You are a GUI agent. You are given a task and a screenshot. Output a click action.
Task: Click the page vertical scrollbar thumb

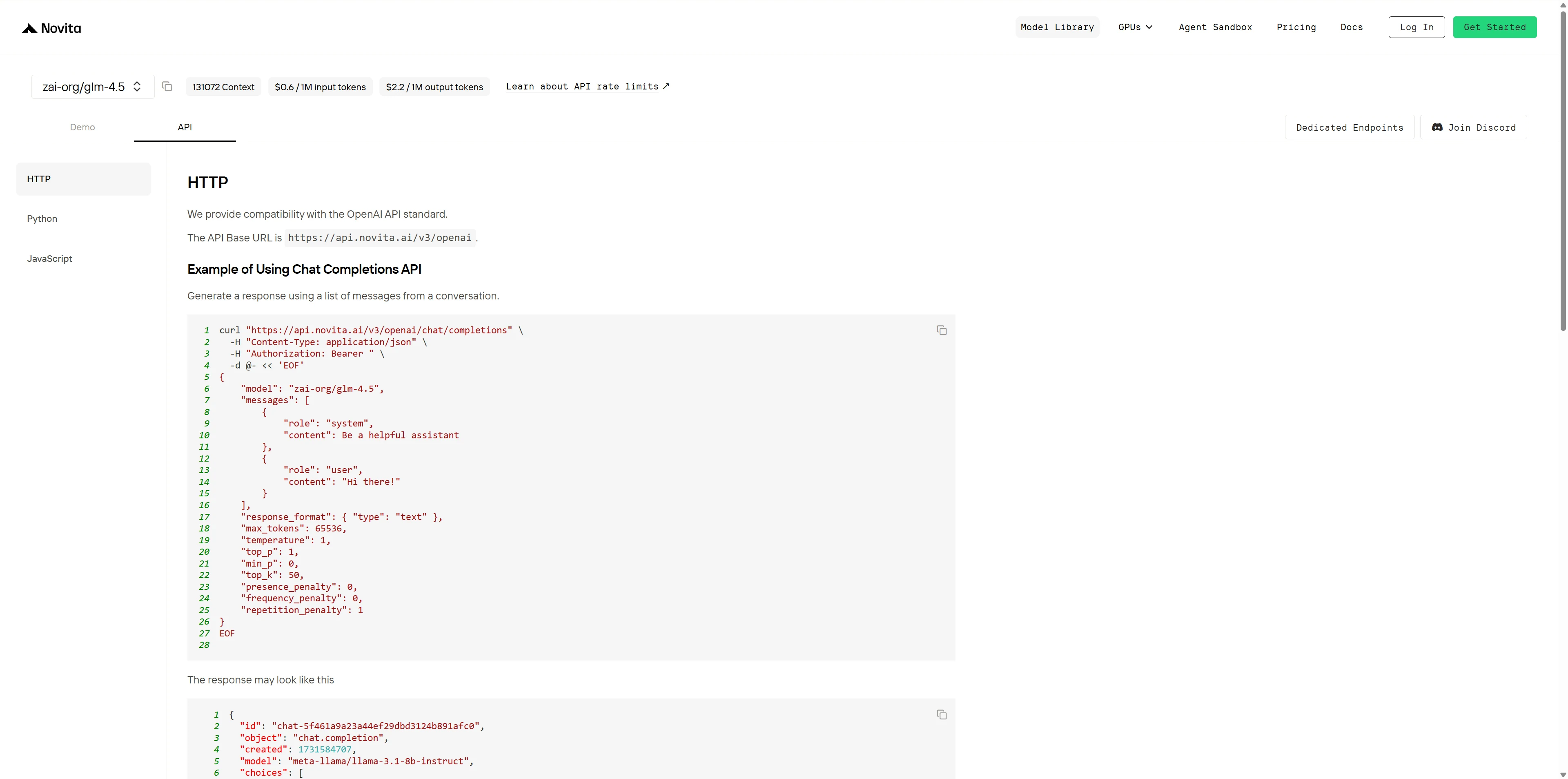[x=1563, y=170]
